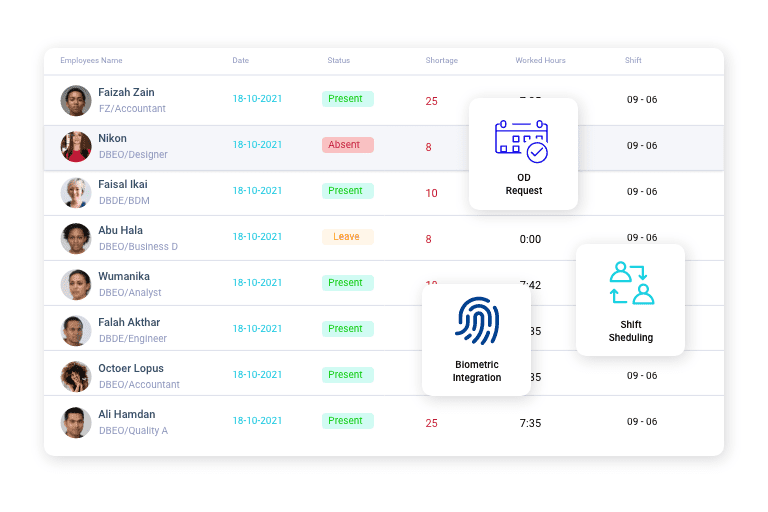768x512 pixels.
Task: Click the Biometric Integration fingerprint icon
Action: pos(477,321)
